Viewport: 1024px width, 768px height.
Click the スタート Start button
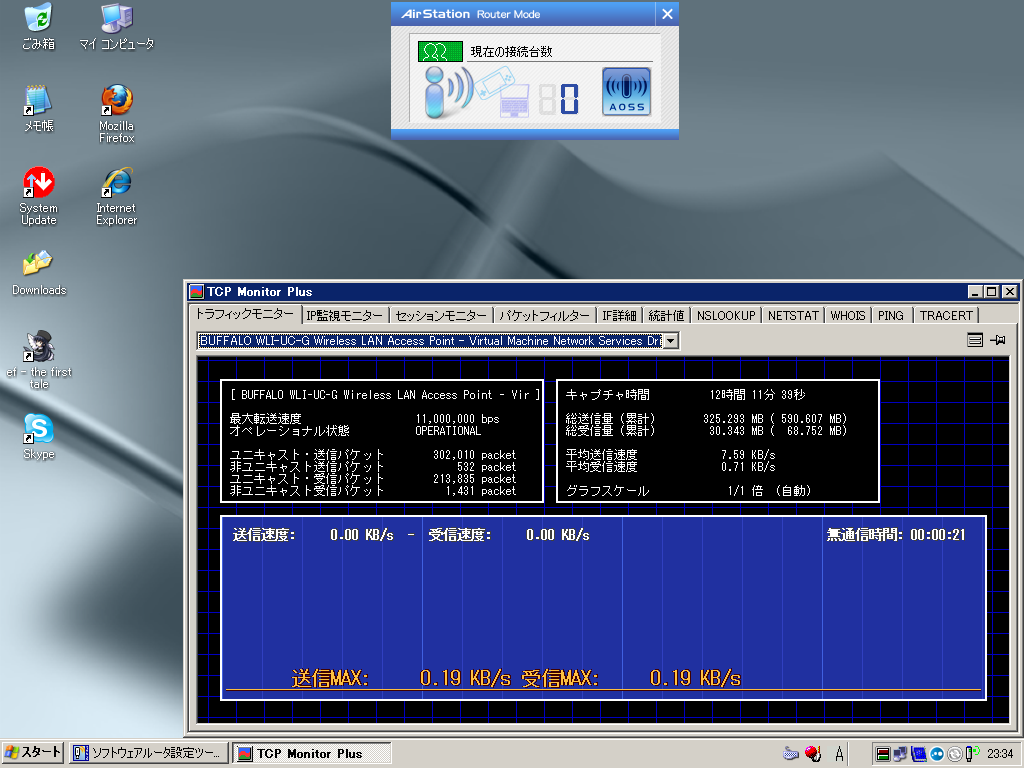32,753
